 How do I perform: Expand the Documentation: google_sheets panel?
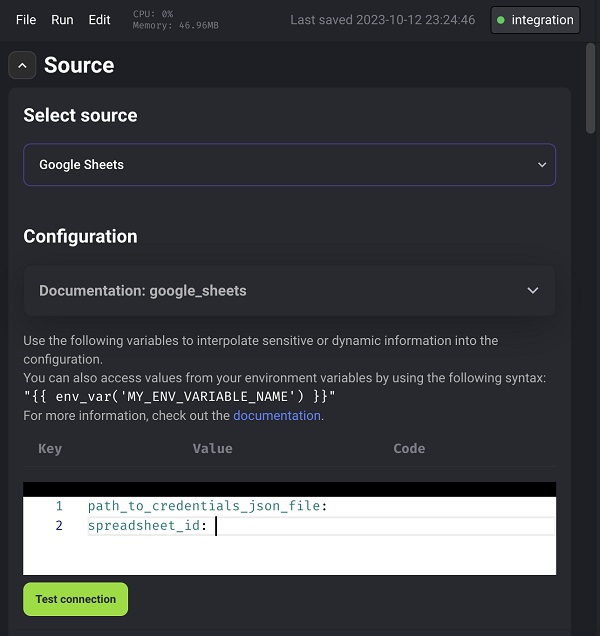click(x=289, y=291)
